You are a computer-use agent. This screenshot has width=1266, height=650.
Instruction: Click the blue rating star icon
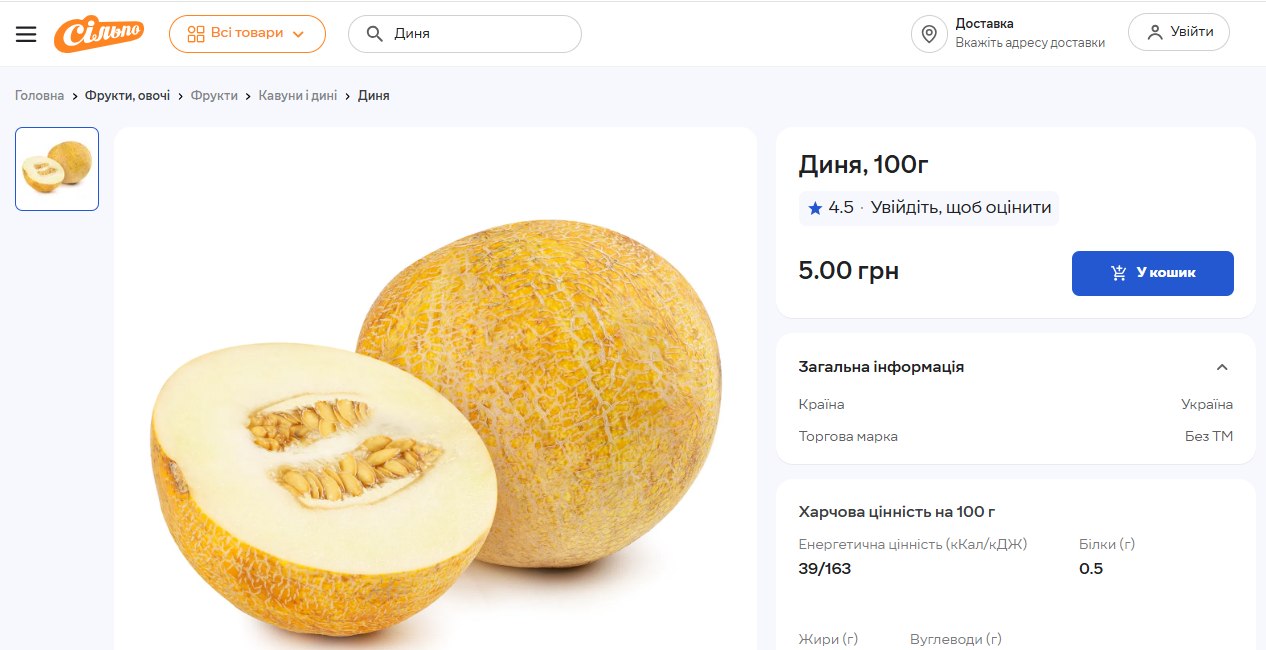(x=815, y=208)
